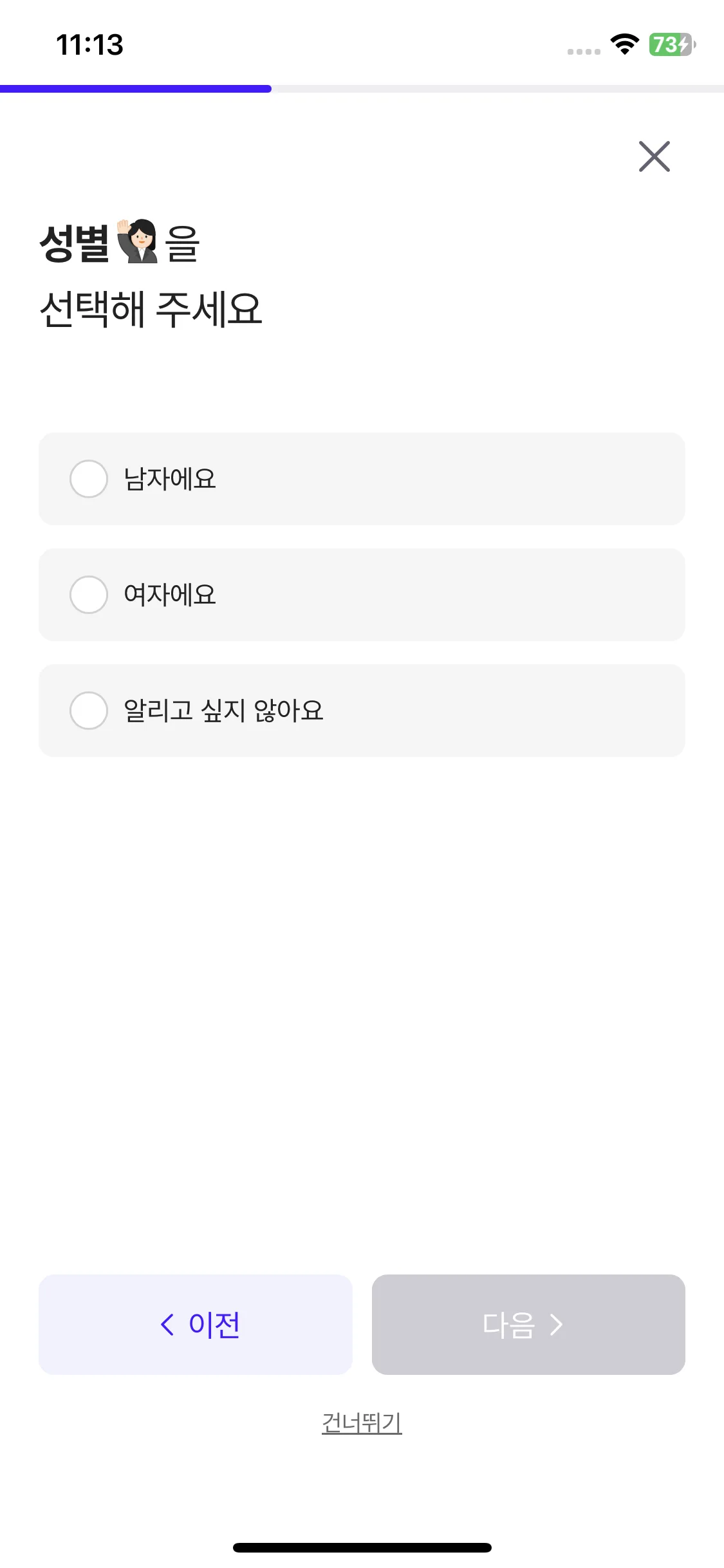This screenshot has height=1568, width=724.
Task: Tap the 여자에요 option text
Action: click(170, 595)
